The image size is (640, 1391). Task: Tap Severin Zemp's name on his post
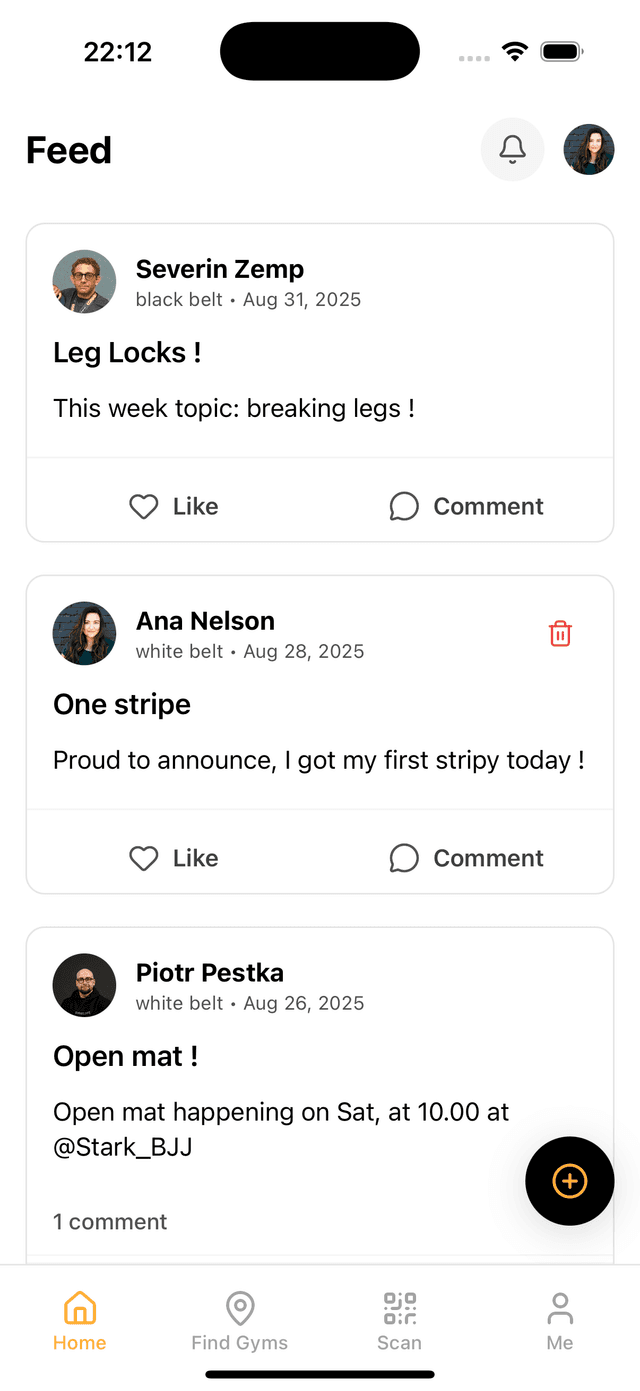219,269
